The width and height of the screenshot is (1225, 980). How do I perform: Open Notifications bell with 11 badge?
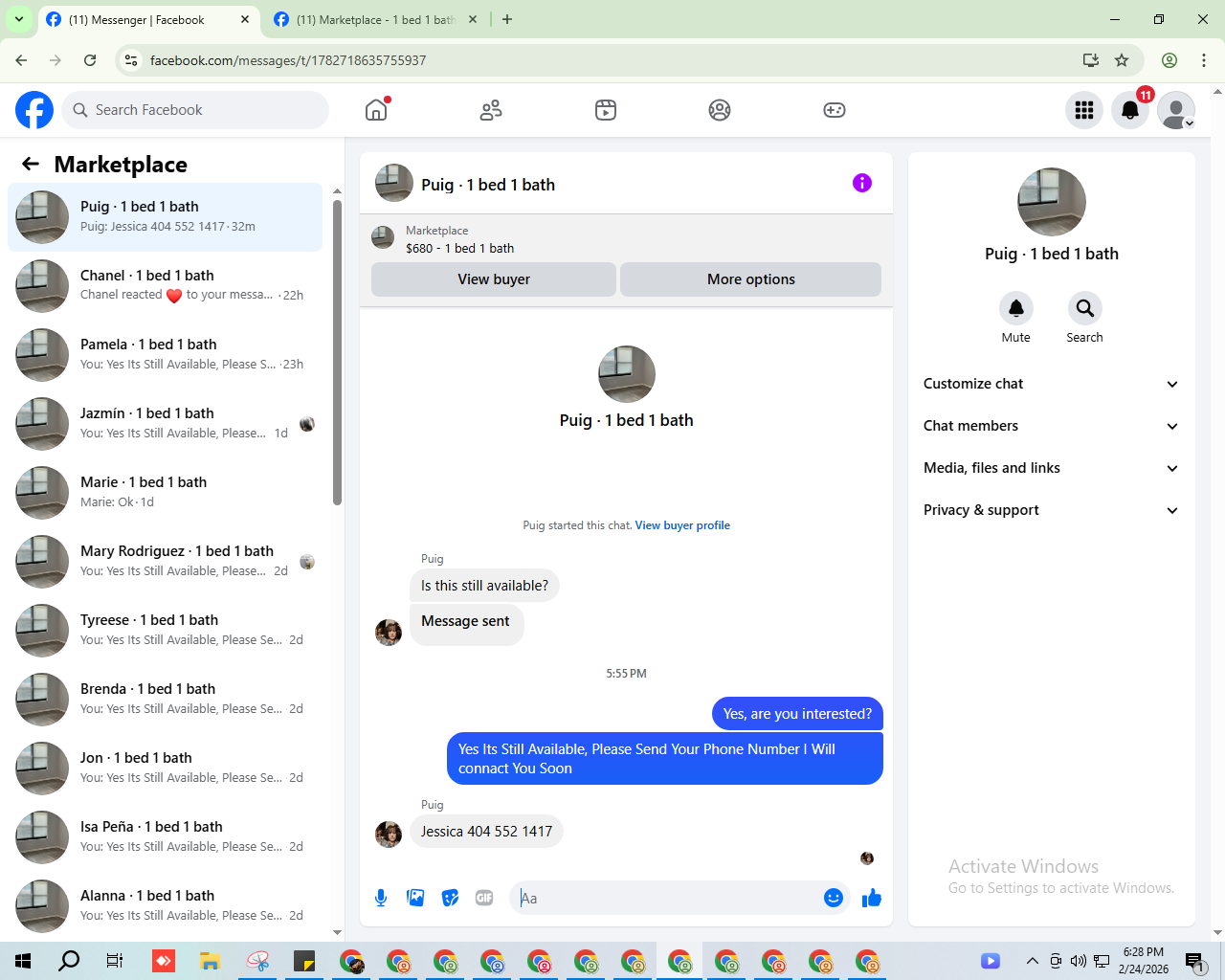1130,110
